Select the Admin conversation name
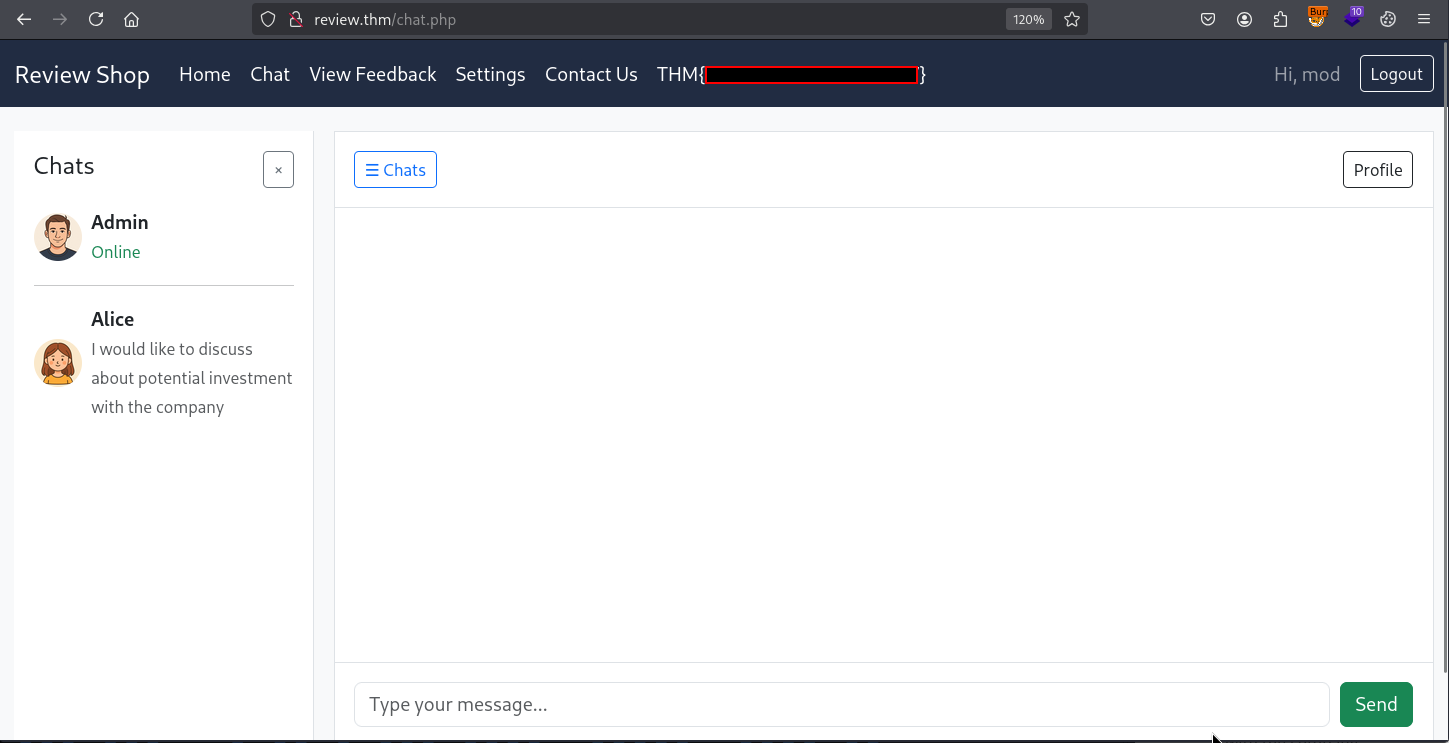1449x743 pixels. point(120,222)
